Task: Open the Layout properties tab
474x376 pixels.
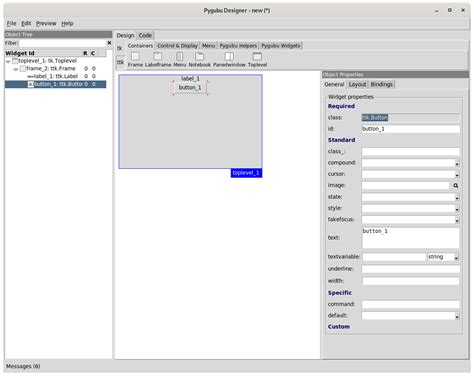Action: tap(357, 85)
